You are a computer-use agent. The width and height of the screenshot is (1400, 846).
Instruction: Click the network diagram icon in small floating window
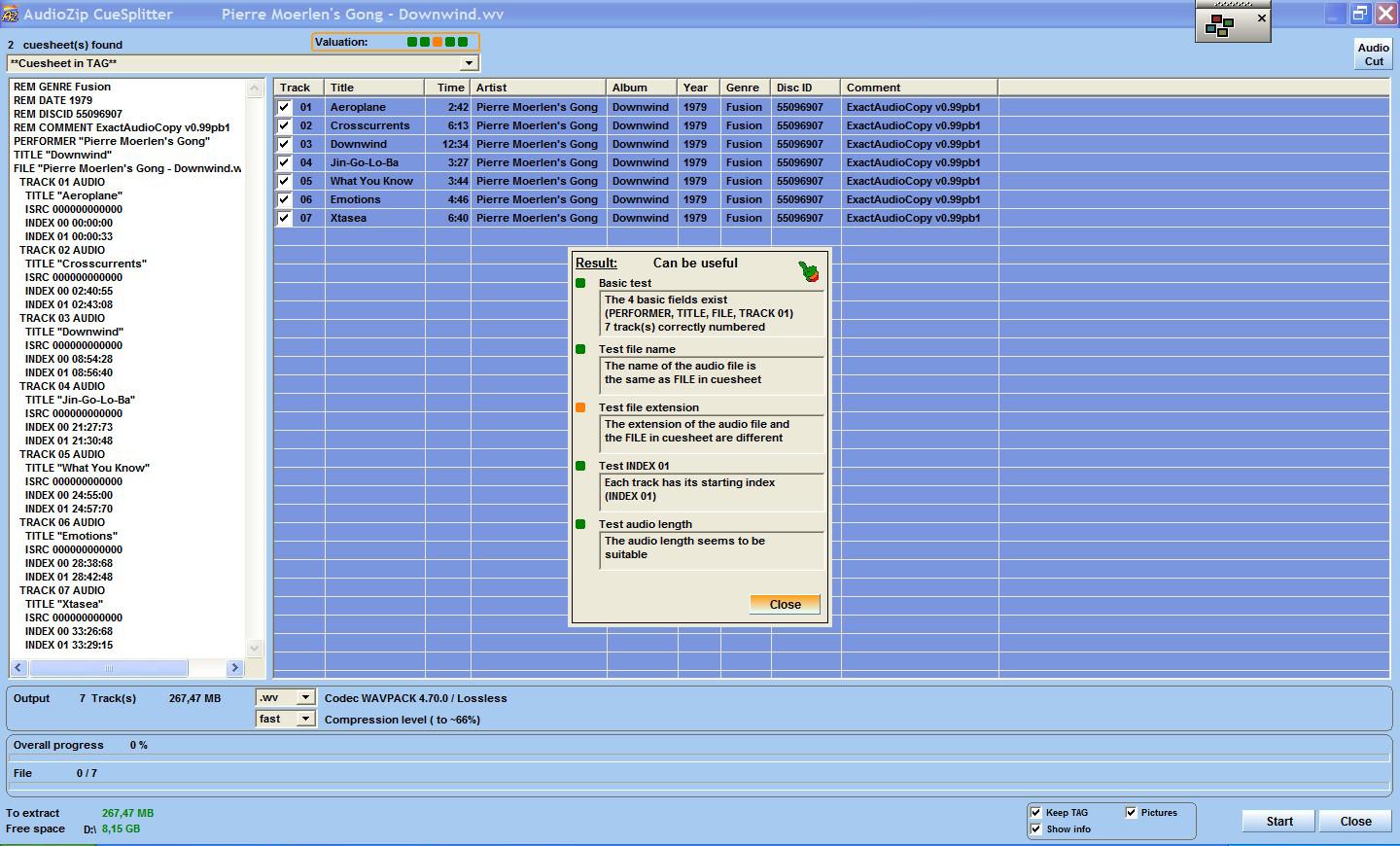[1219, 25]
